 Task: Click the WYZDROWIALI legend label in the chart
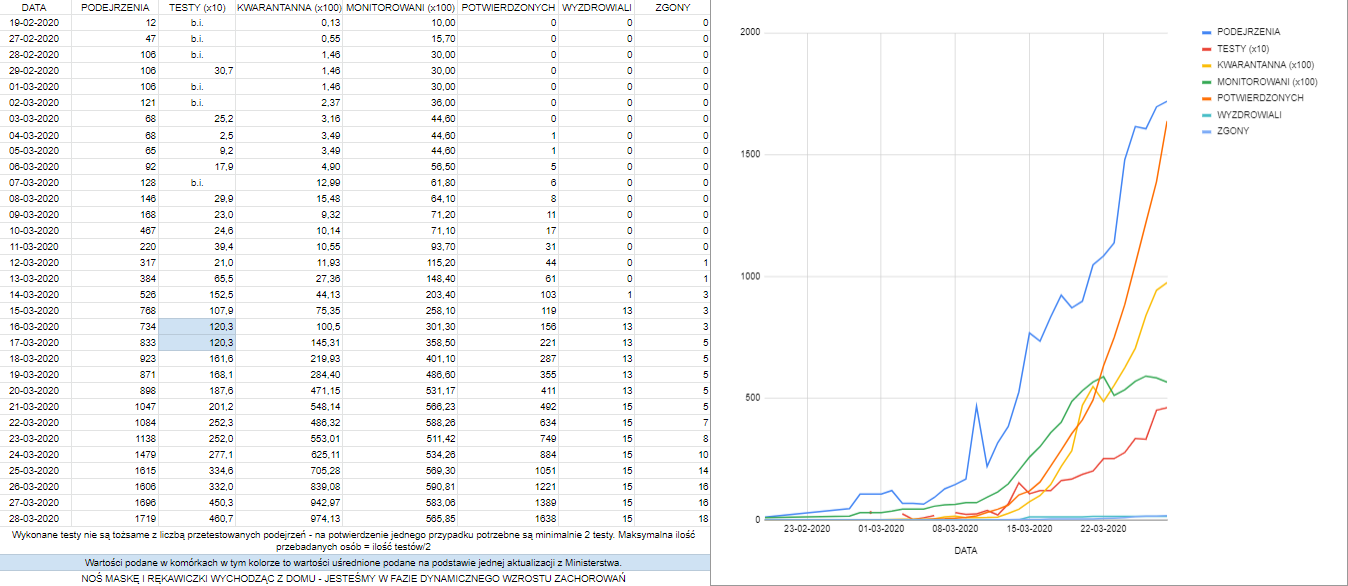[1249, 115]
